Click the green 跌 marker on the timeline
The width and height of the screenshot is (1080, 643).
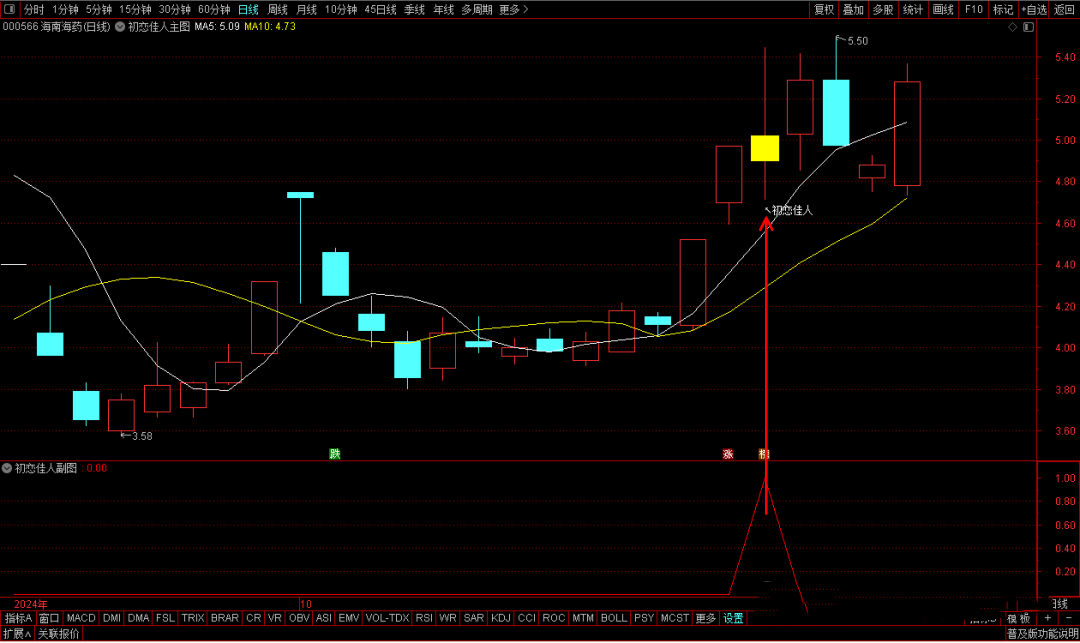pos(335,454)
